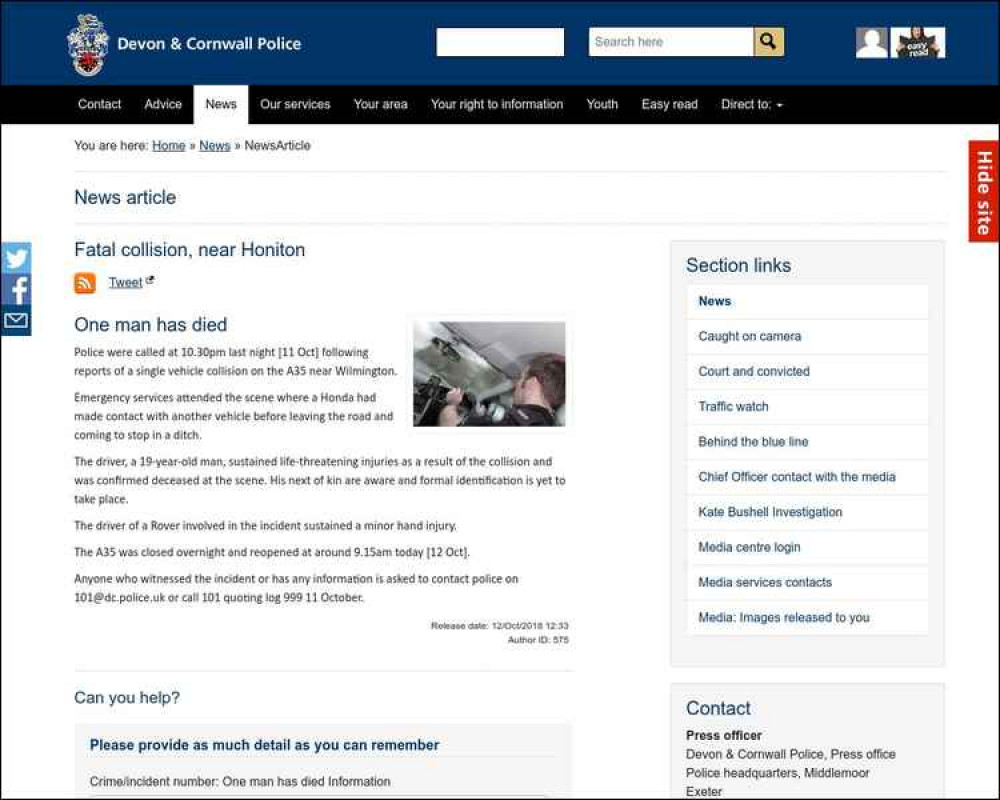Click the Section links heading
Viewport: 1000px width, 800px height.
pyautogui.click(x=739, y=265)
